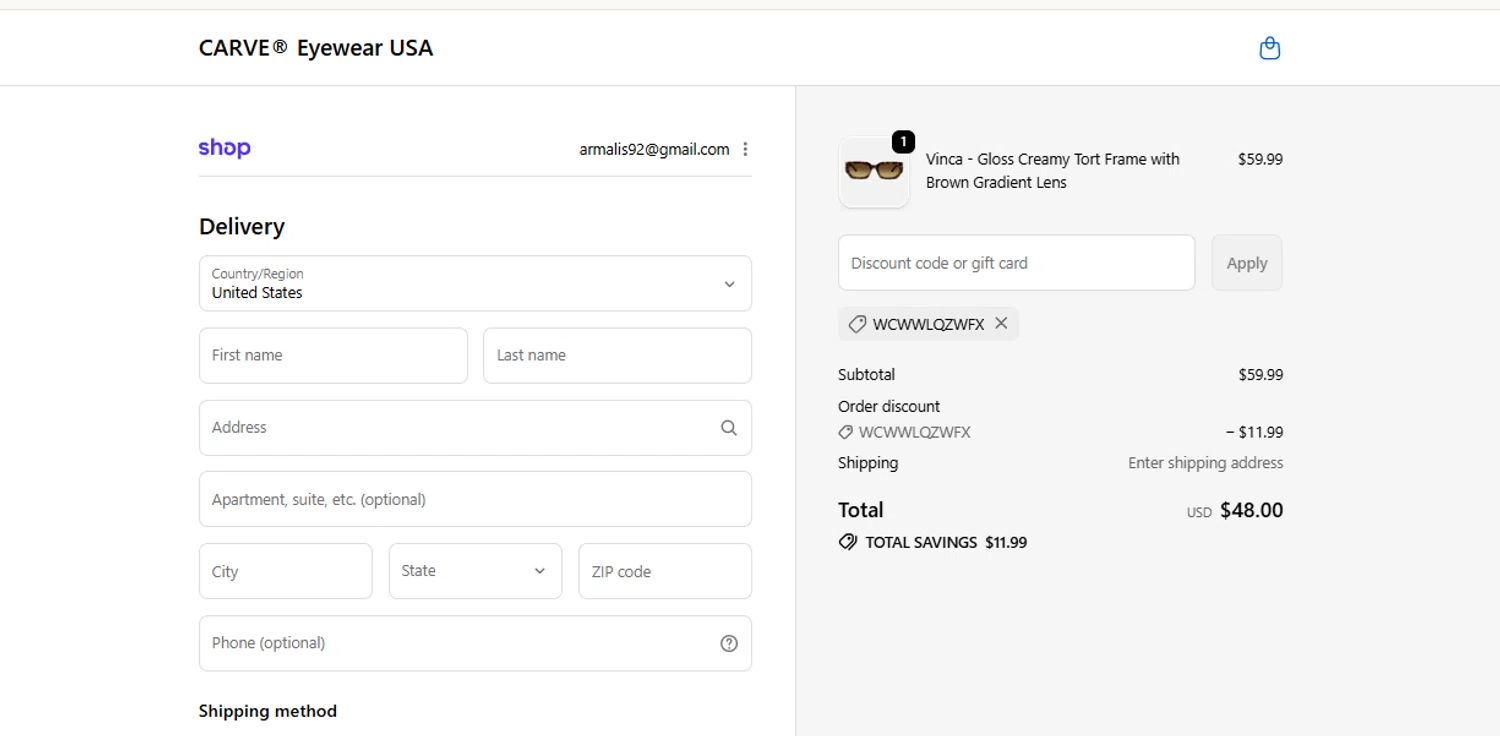The height and width of the screenshot is (736, 1500).
Task: Click the Apartment, suite, etc. field
Action: 475,499
